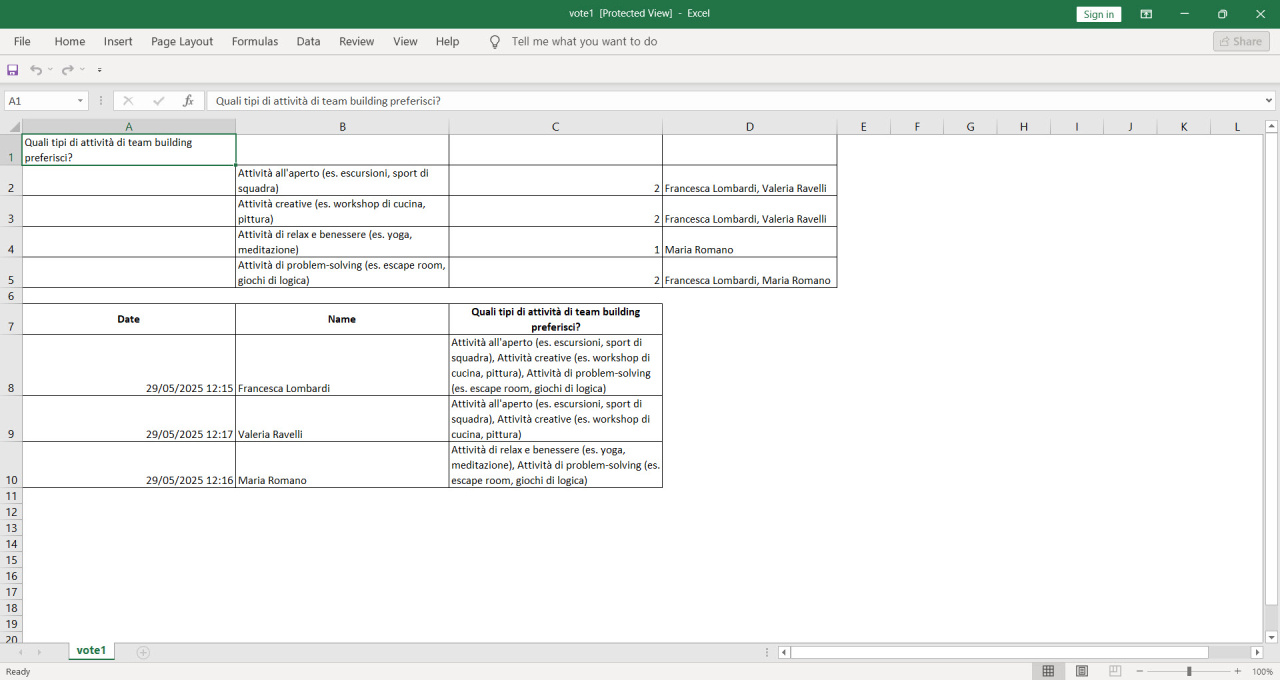This screenshot has height=680, width=1280.
Task: Redo the last undone action
Action: tap(68, 70)
